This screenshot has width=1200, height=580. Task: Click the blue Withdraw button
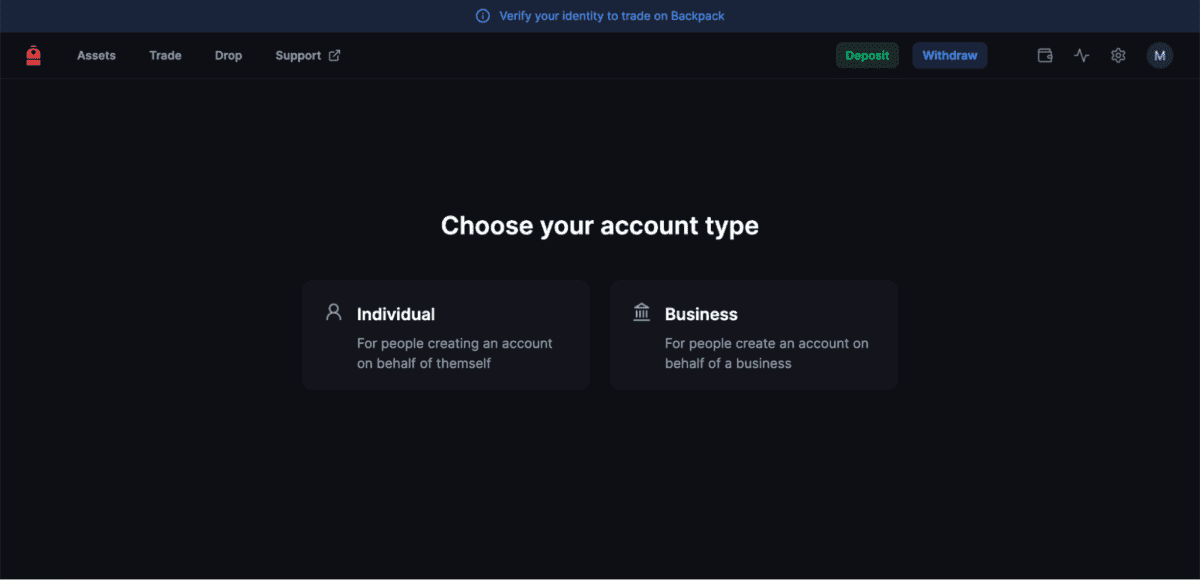point(950,56)
